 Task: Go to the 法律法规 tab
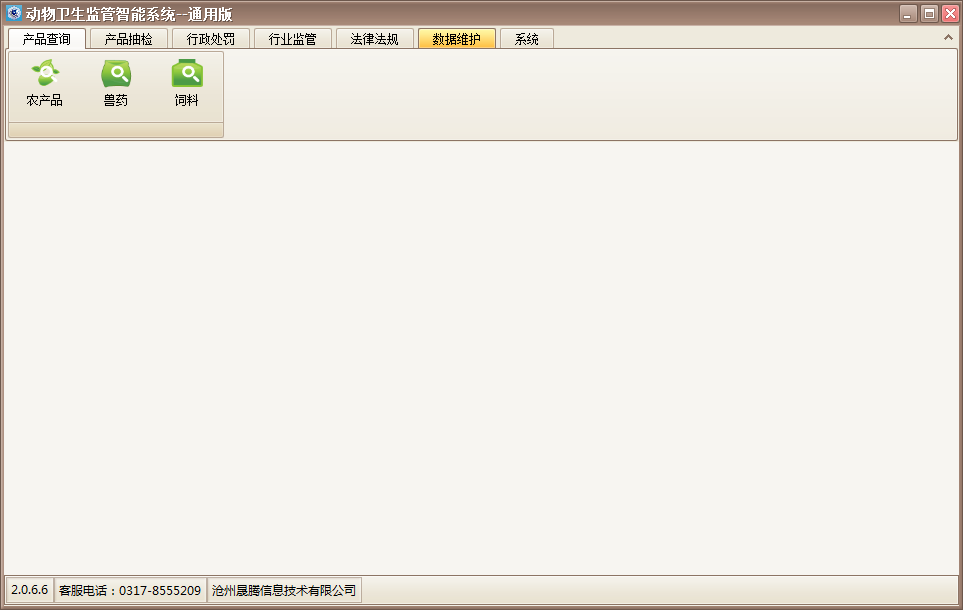coord(374,39)
